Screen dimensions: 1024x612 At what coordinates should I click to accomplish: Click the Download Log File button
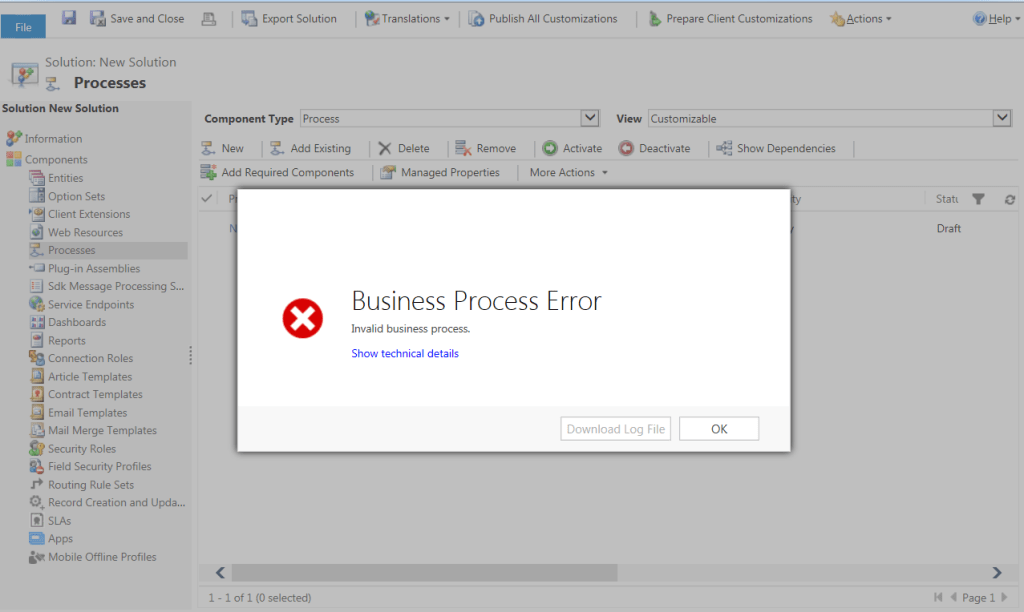point(615,429)
